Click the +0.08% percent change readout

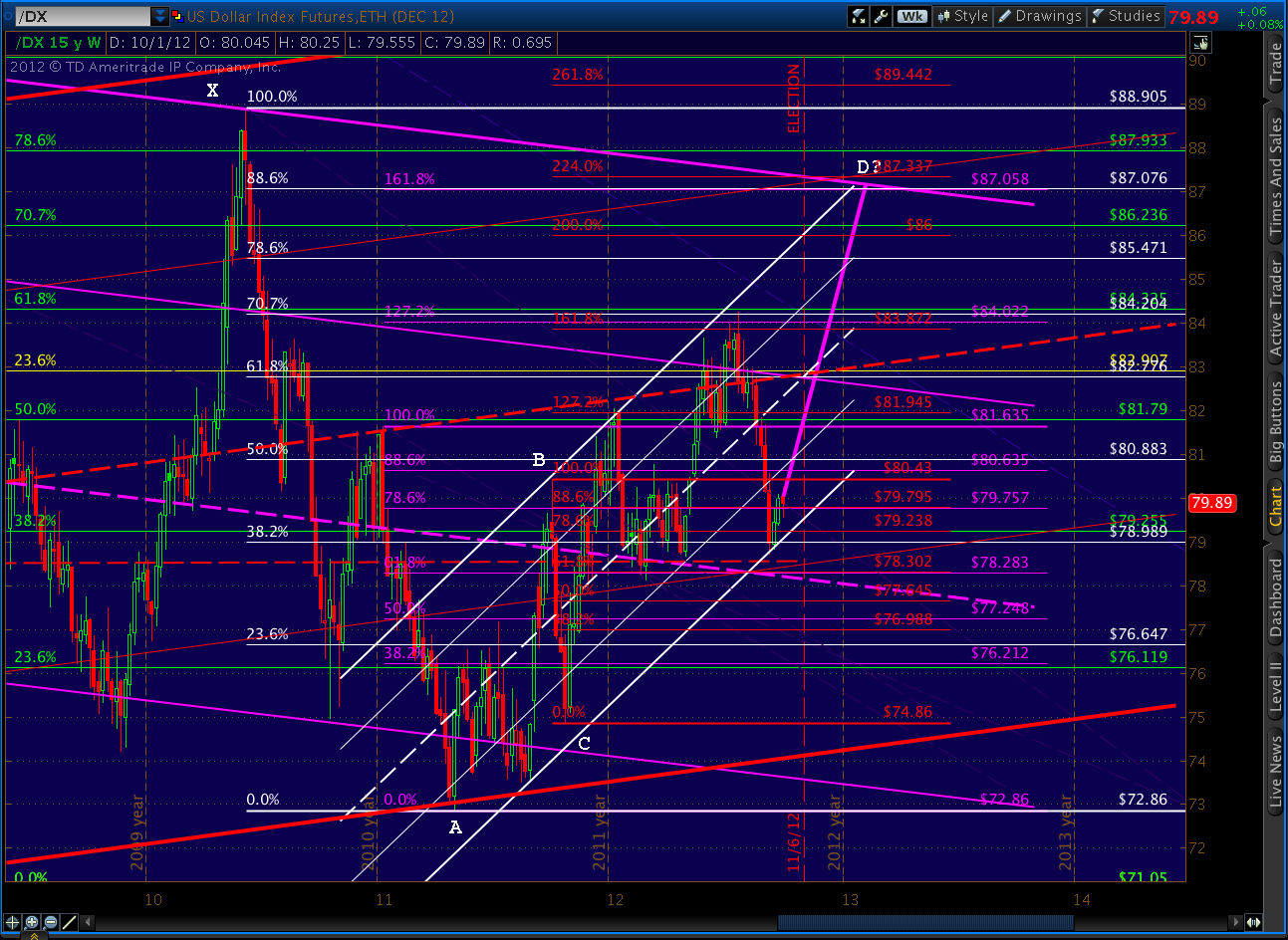1259,25
